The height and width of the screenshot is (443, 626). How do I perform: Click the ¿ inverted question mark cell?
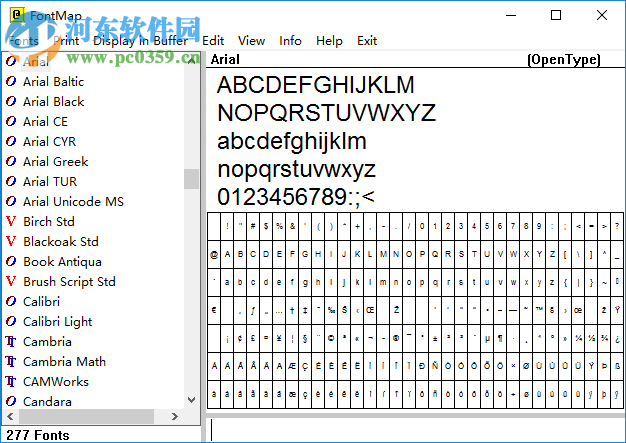[x=617, y=338]
